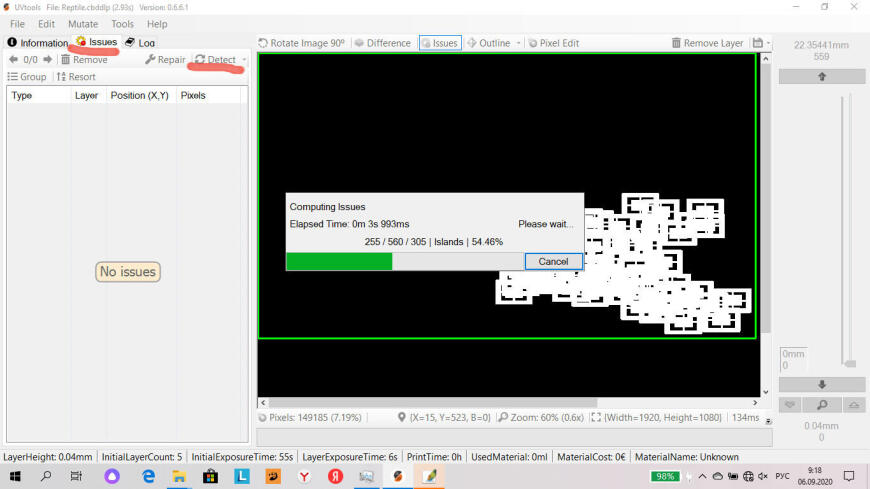Click the Pixels count status icon
The width and height of the screenshot is (870, 489).
pos(262,417)
